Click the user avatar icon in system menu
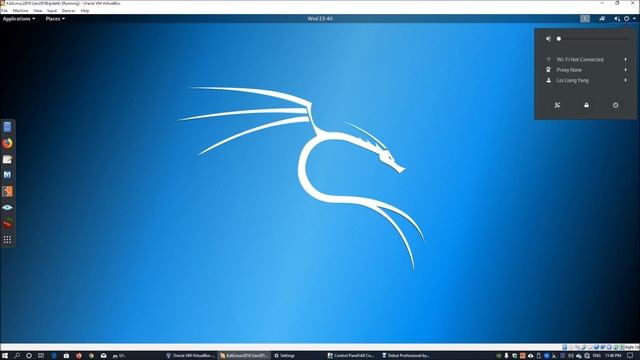 tap(549, 80)
